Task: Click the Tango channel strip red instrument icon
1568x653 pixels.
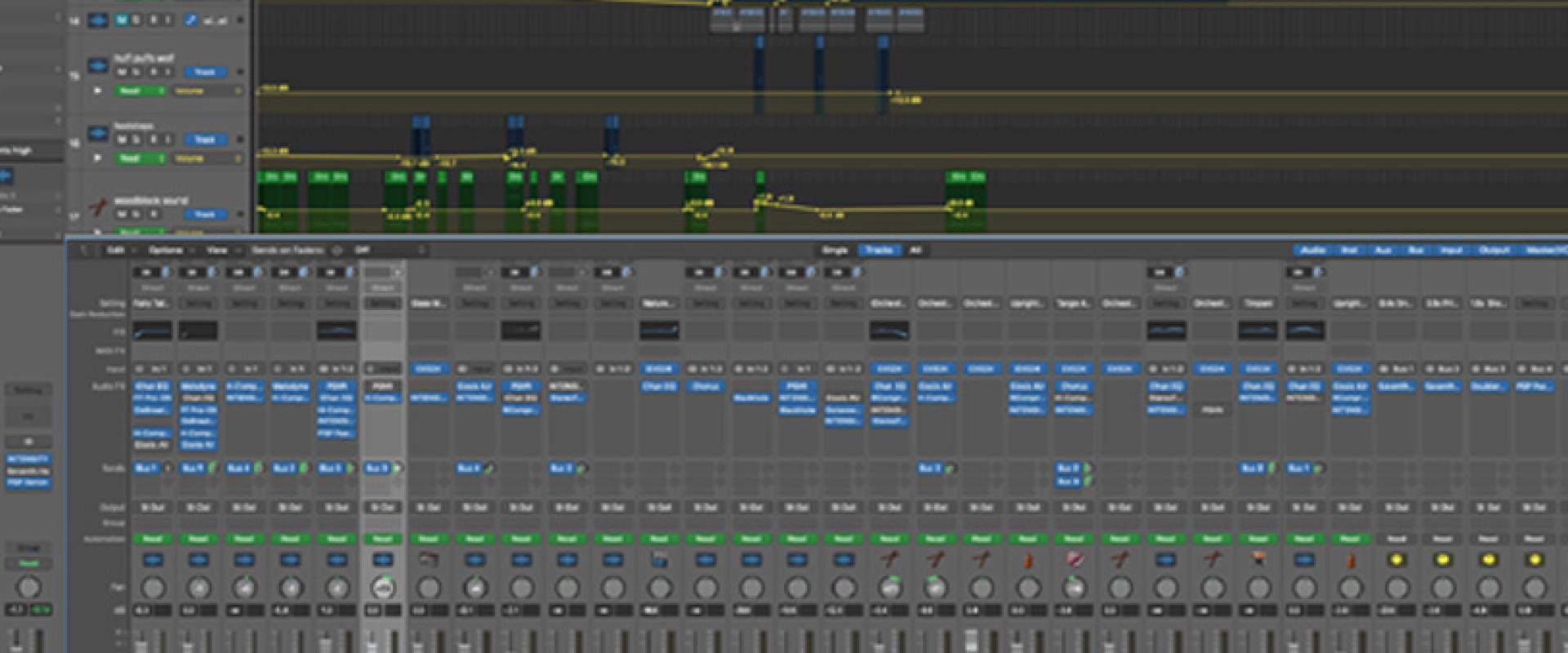Action: (1074, 560)
